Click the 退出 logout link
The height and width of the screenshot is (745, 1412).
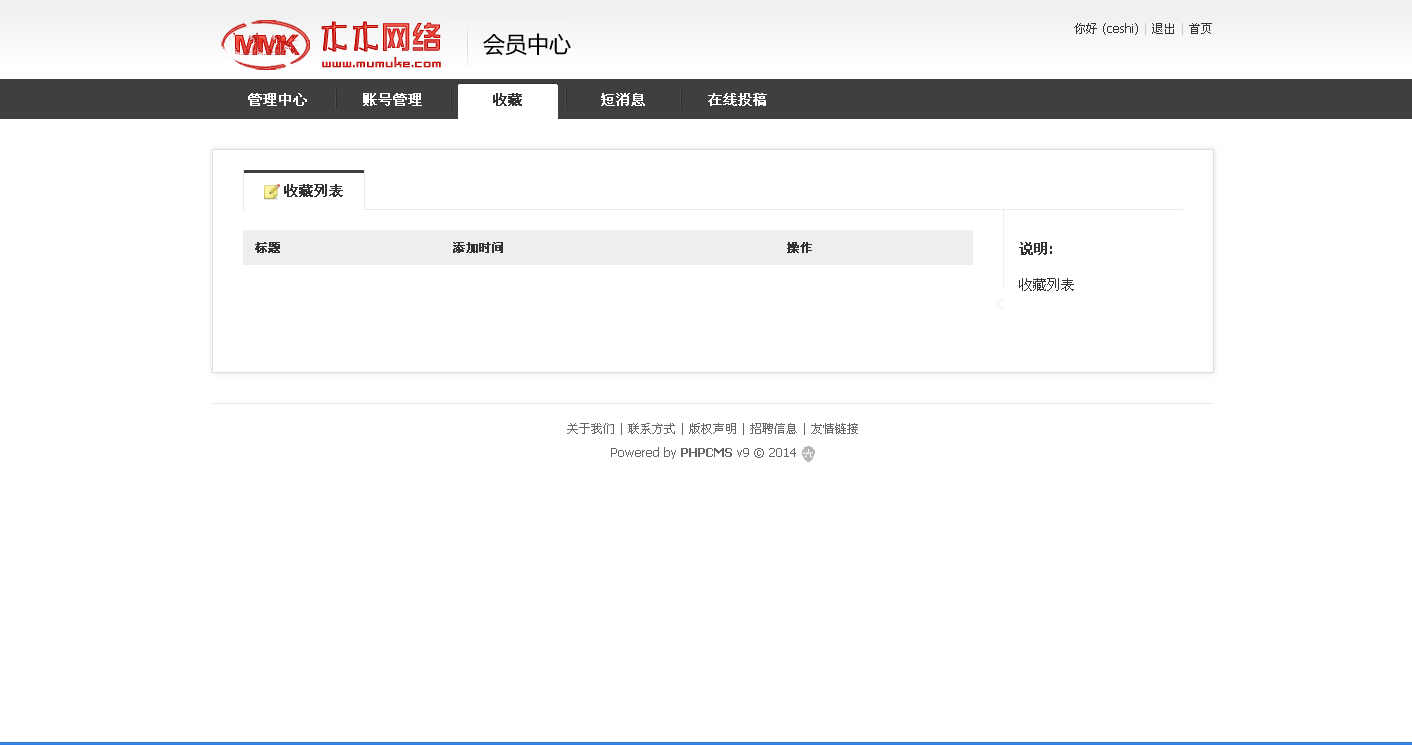pos(1163,29)
